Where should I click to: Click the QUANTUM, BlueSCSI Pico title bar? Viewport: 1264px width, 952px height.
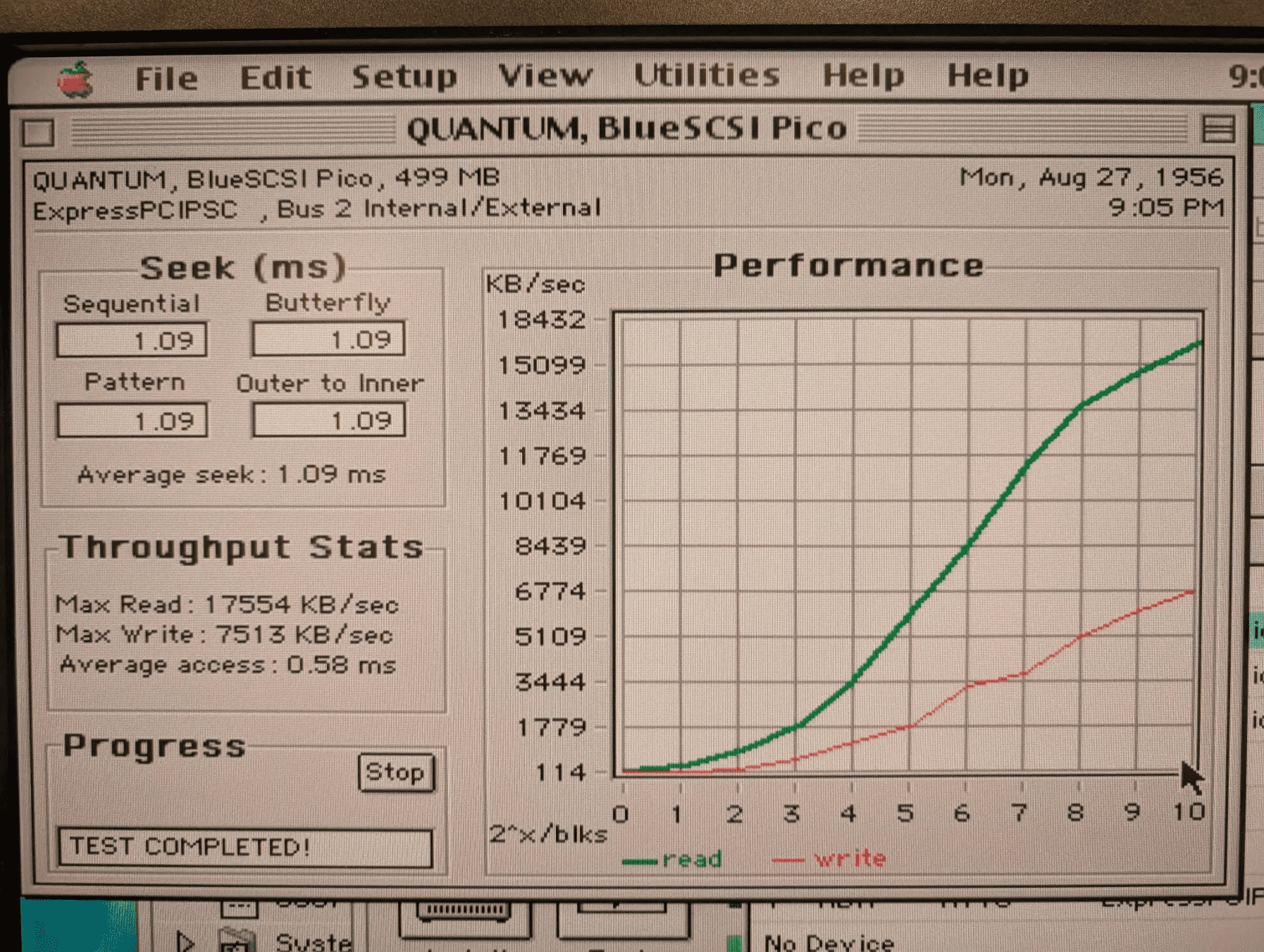626,130
